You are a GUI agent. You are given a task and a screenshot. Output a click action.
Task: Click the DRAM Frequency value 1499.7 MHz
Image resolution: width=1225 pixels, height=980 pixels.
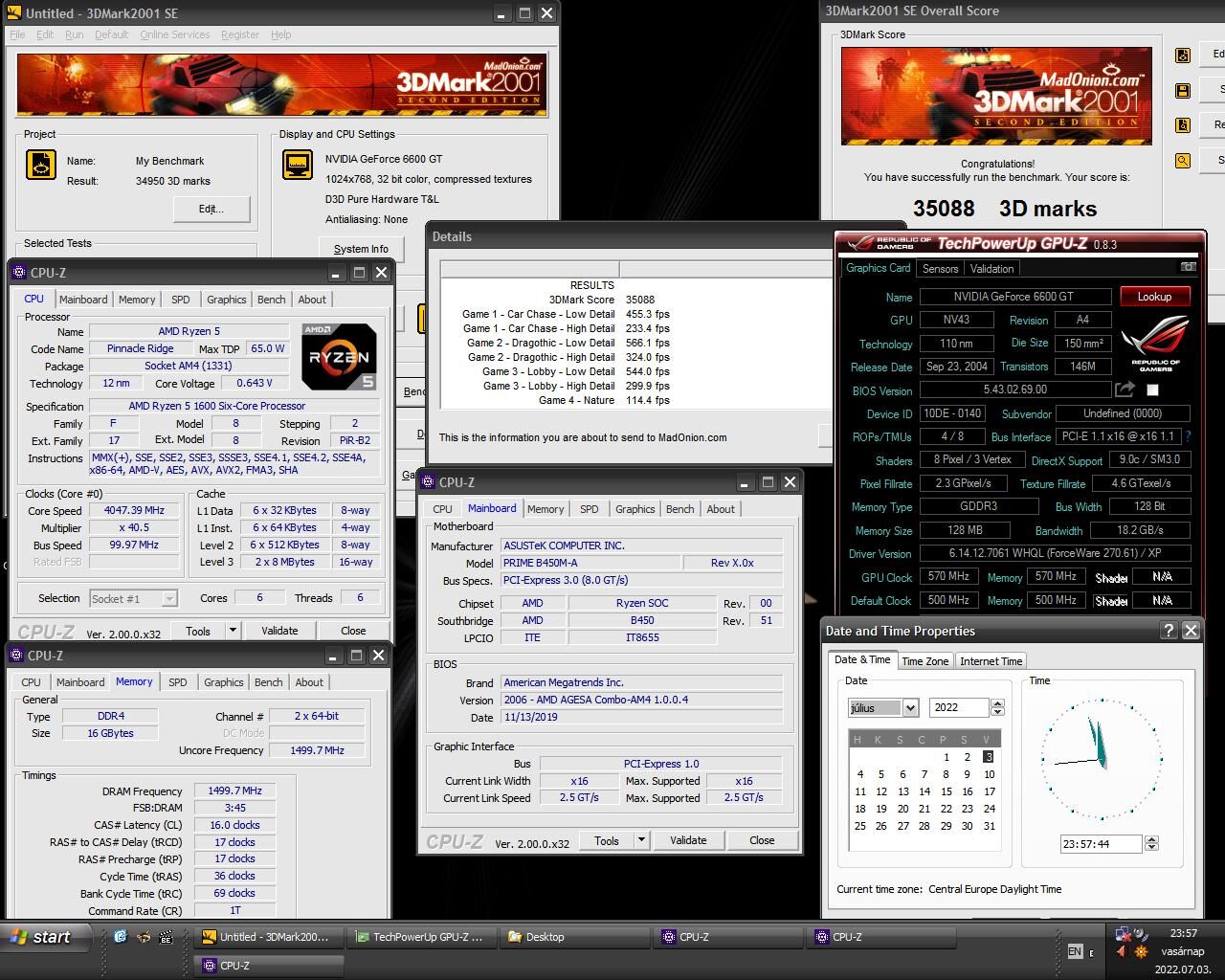coord(234,791)
